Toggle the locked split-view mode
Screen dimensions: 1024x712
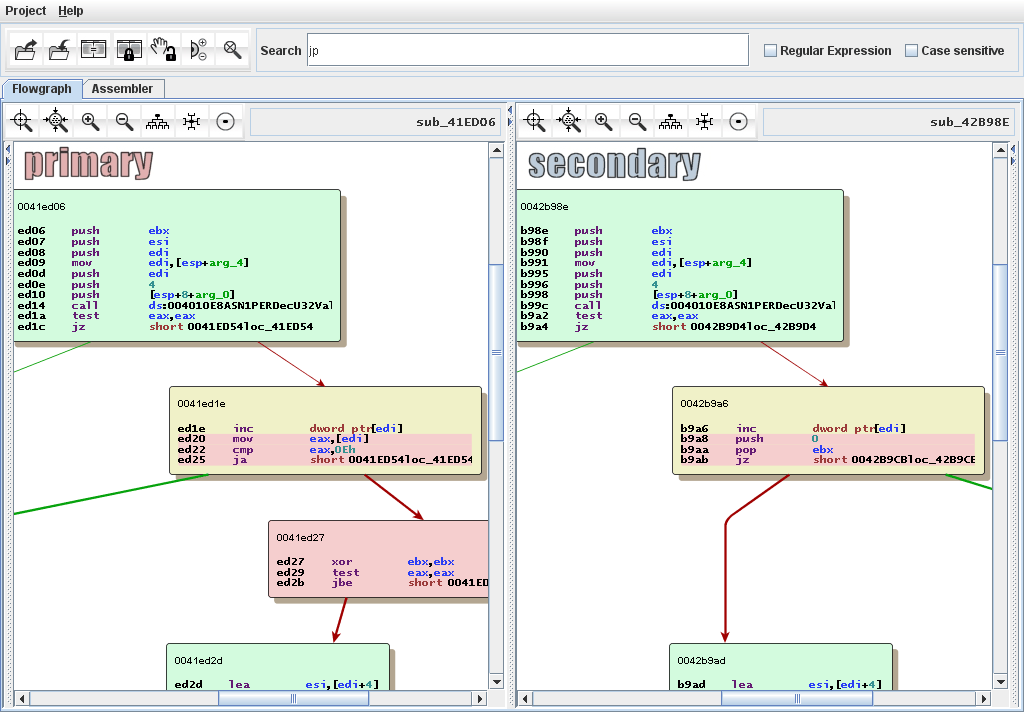[x=127, y=49]
